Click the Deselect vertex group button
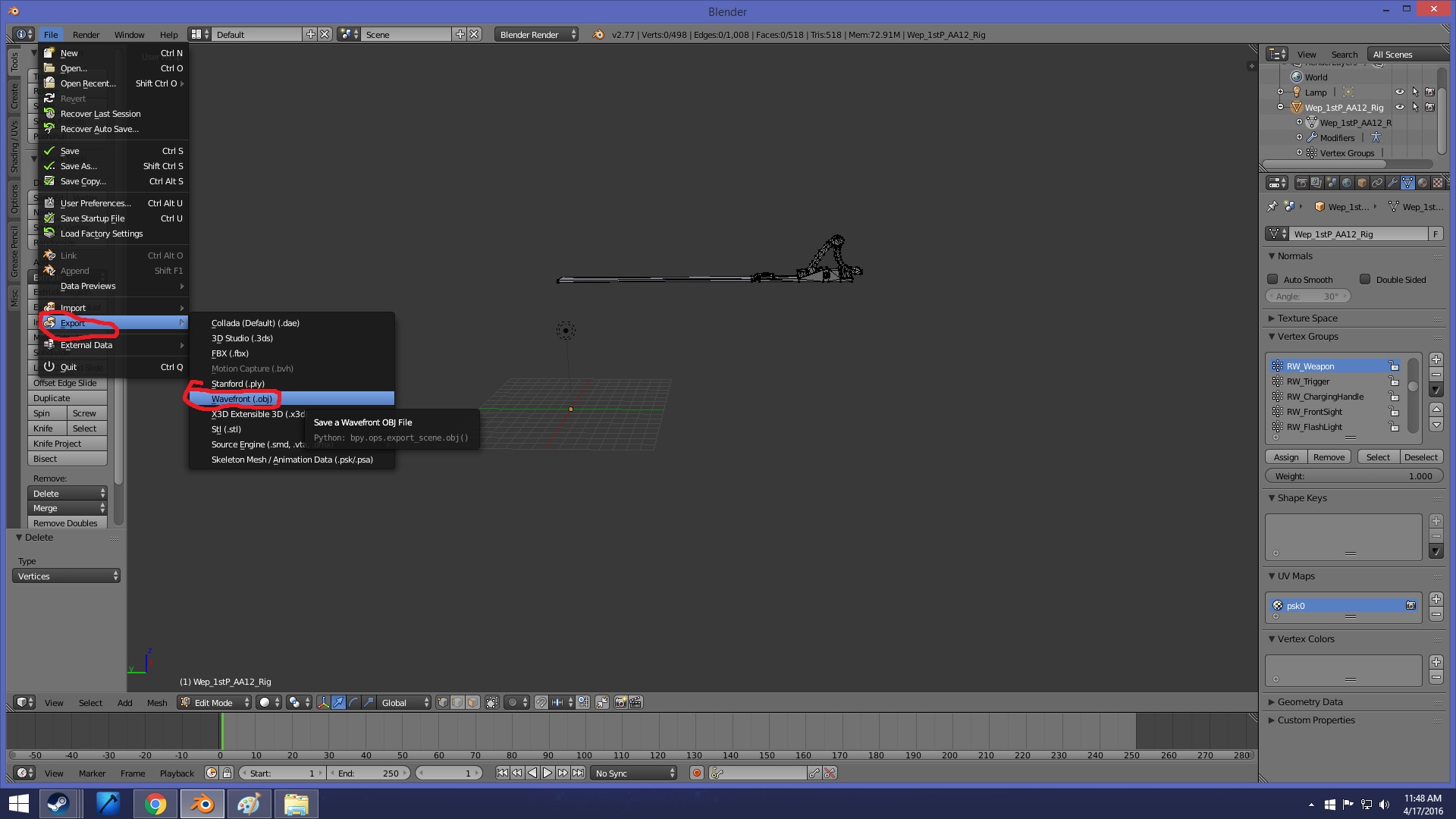1456x819 pixels. click(x=1420, y=457)
